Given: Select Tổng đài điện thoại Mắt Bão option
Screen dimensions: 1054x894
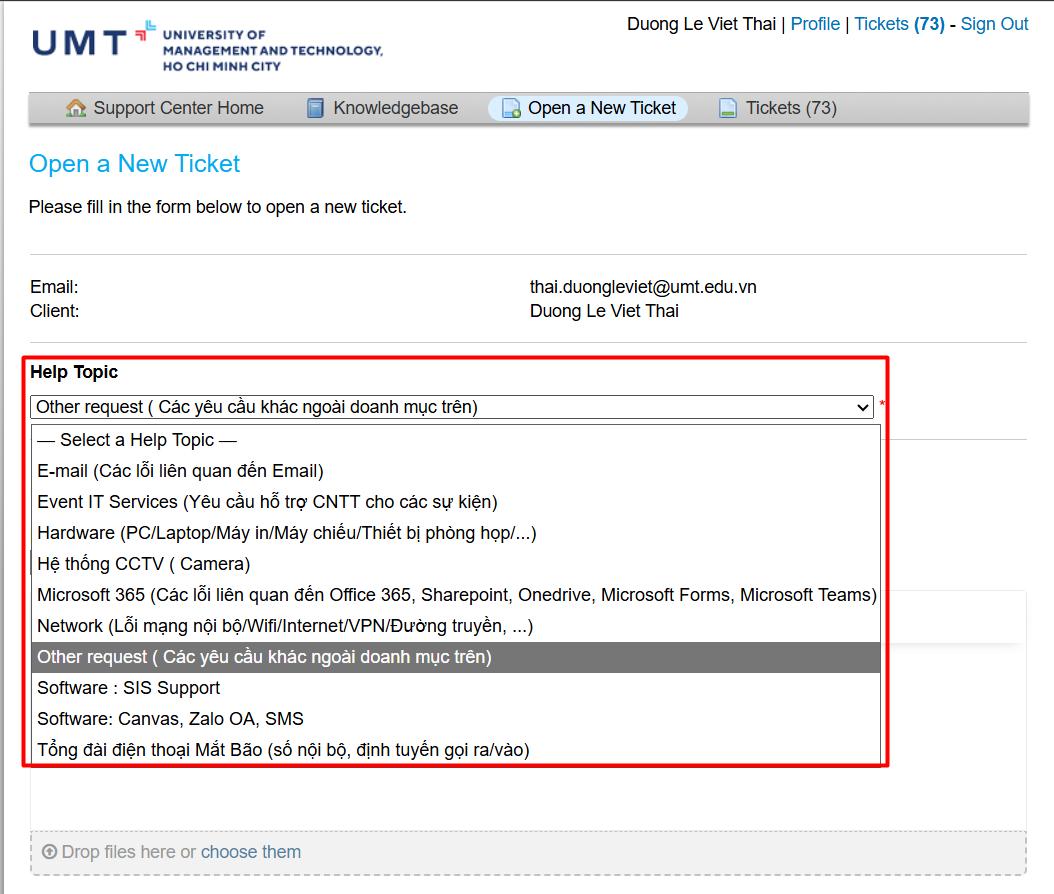Looking at the screenshot, I should click(x=283, y=750).
